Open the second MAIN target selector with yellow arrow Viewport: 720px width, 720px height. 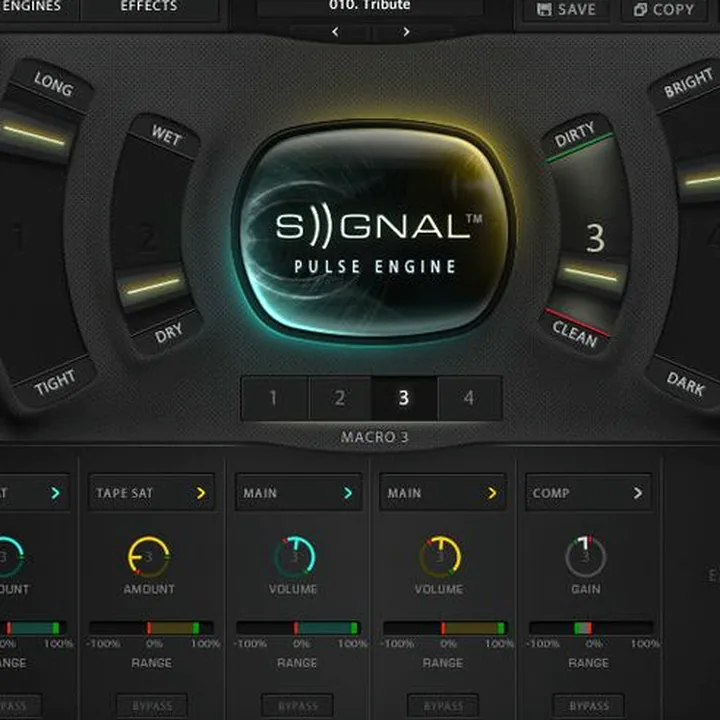coord(443,493)
